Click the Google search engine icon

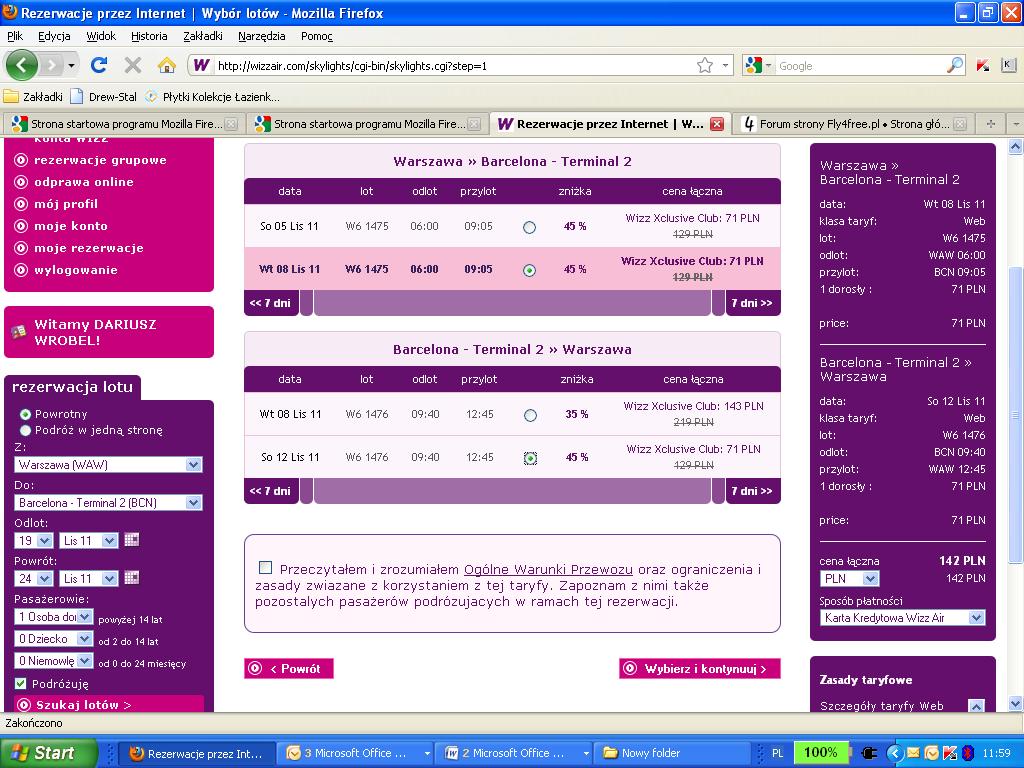click(754, 65)
